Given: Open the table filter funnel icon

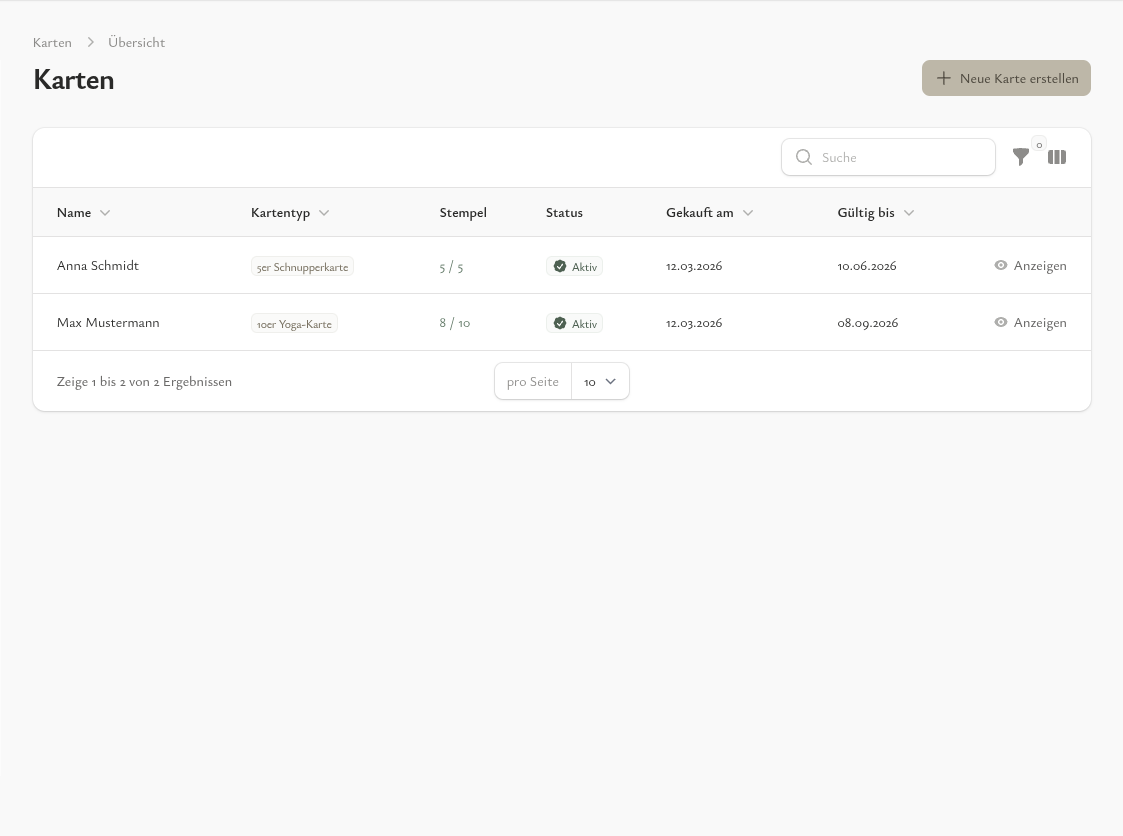Looking at the screenshot, I should coord(1020,157).
